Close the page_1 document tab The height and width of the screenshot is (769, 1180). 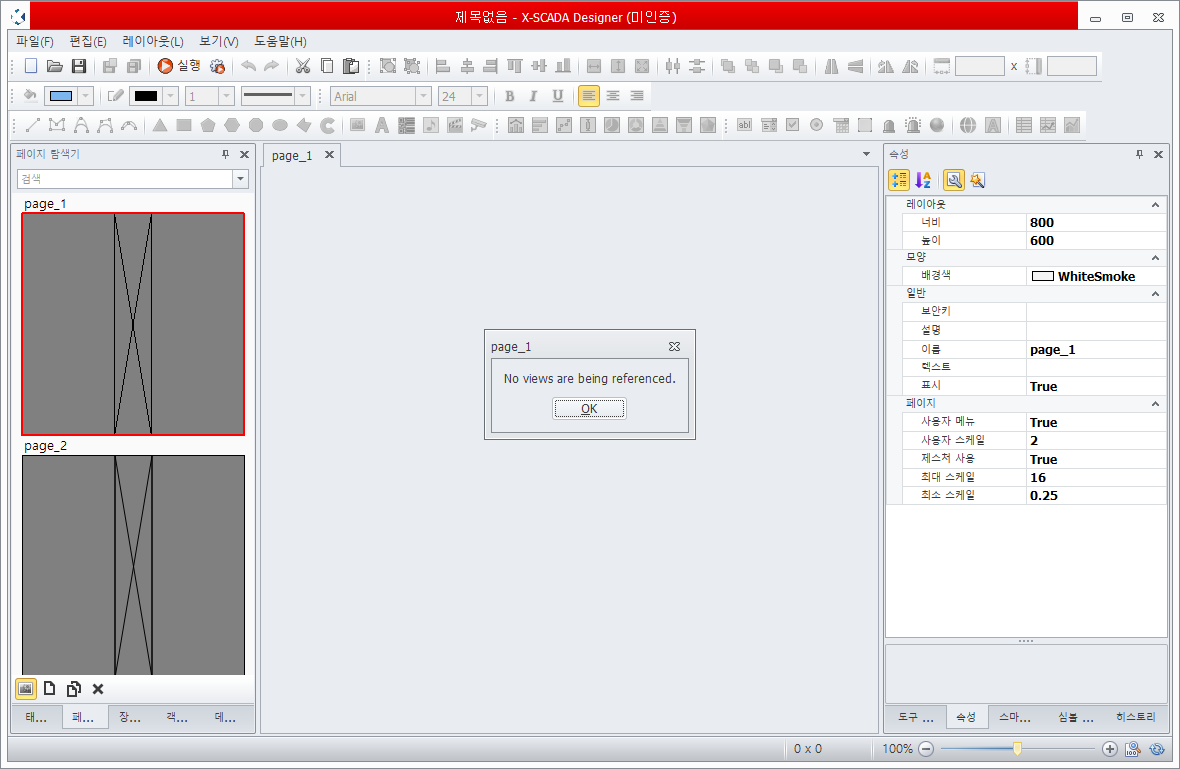click(329, 155)
